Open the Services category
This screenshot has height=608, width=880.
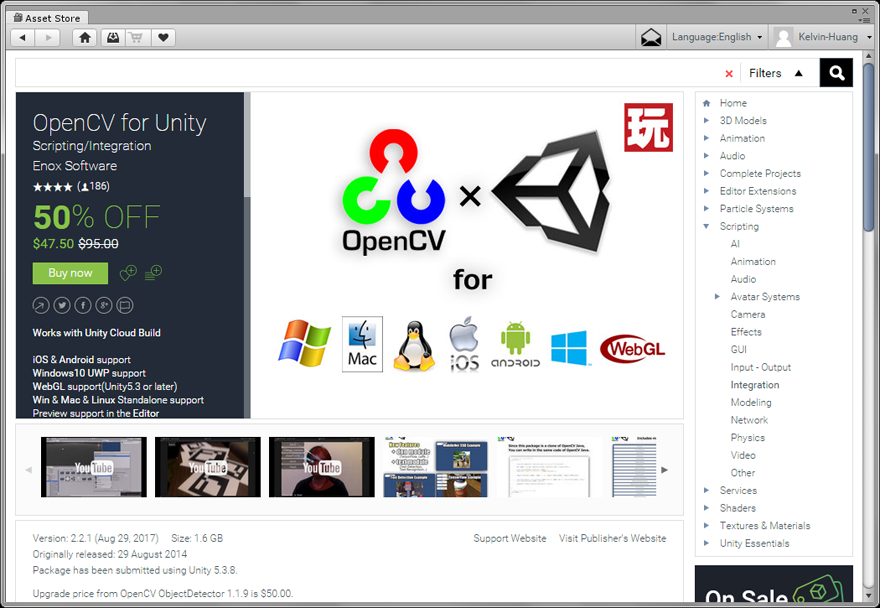[x=738, y=491]
